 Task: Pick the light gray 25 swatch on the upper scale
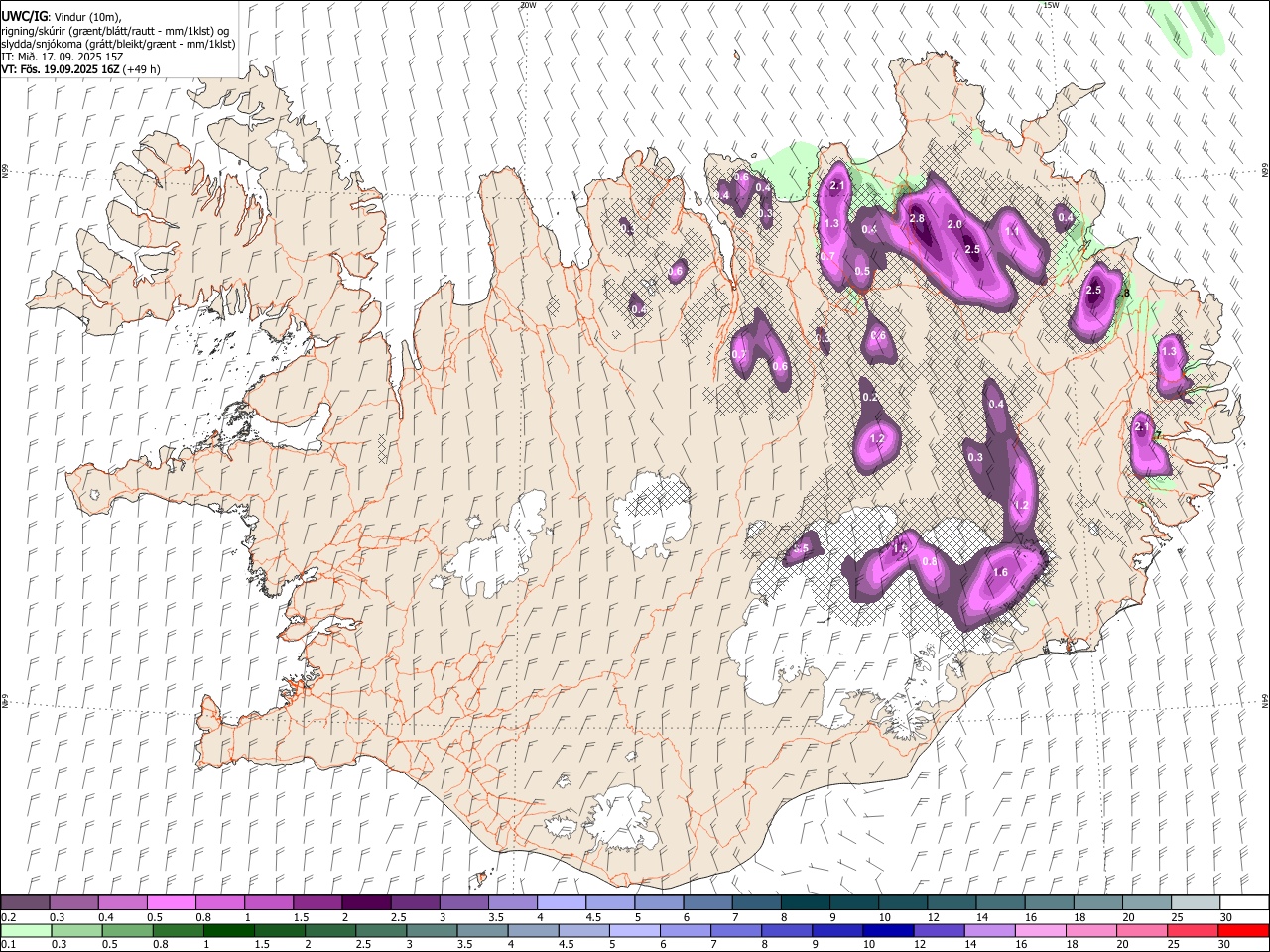(x=1196, y=903)
